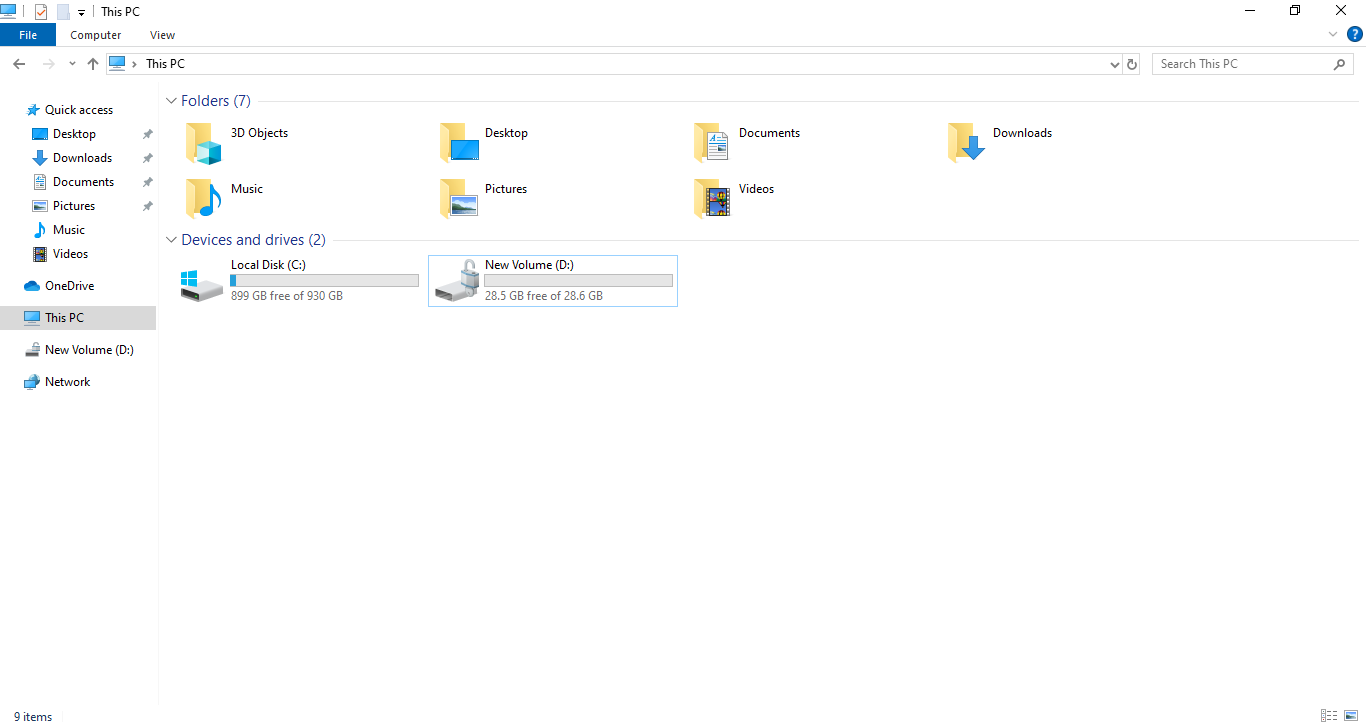
Task: Switch to Large icons view in status bar
Action: (x=1351, y=716)
